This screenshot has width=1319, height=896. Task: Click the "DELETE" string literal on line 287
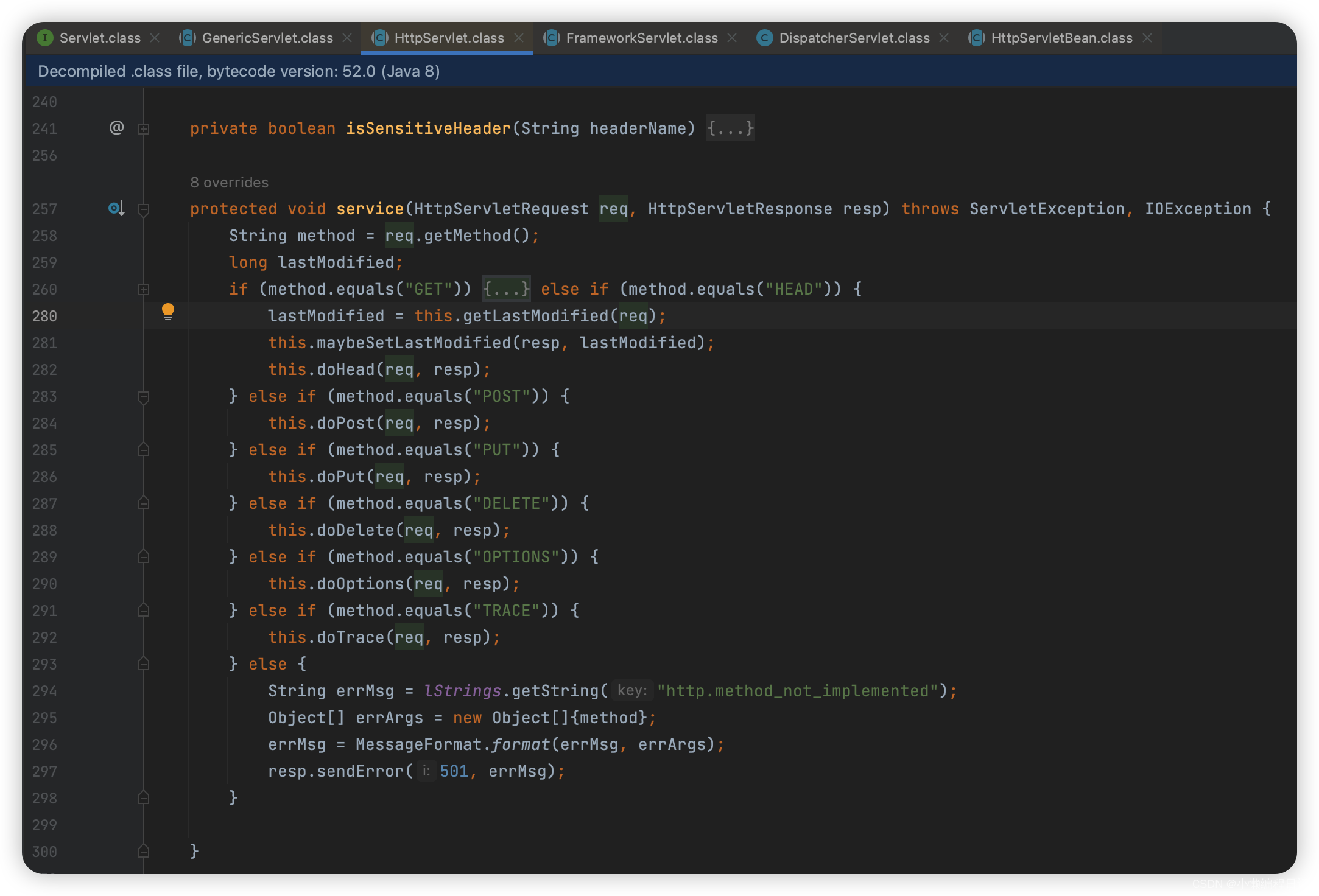[x=512, y=503]
